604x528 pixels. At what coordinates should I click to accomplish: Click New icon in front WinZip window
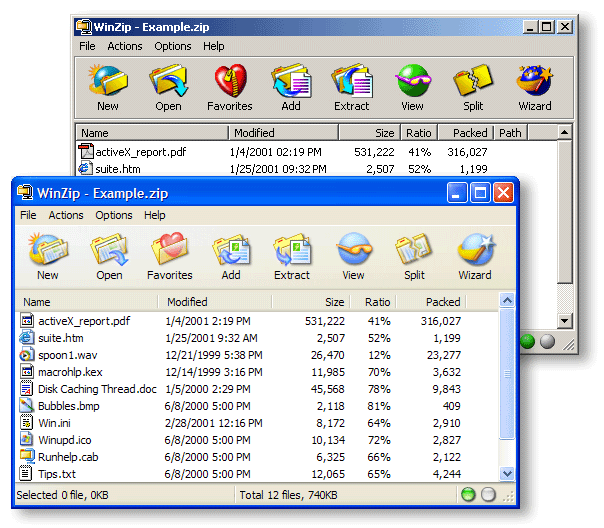[x=48, y=249]
